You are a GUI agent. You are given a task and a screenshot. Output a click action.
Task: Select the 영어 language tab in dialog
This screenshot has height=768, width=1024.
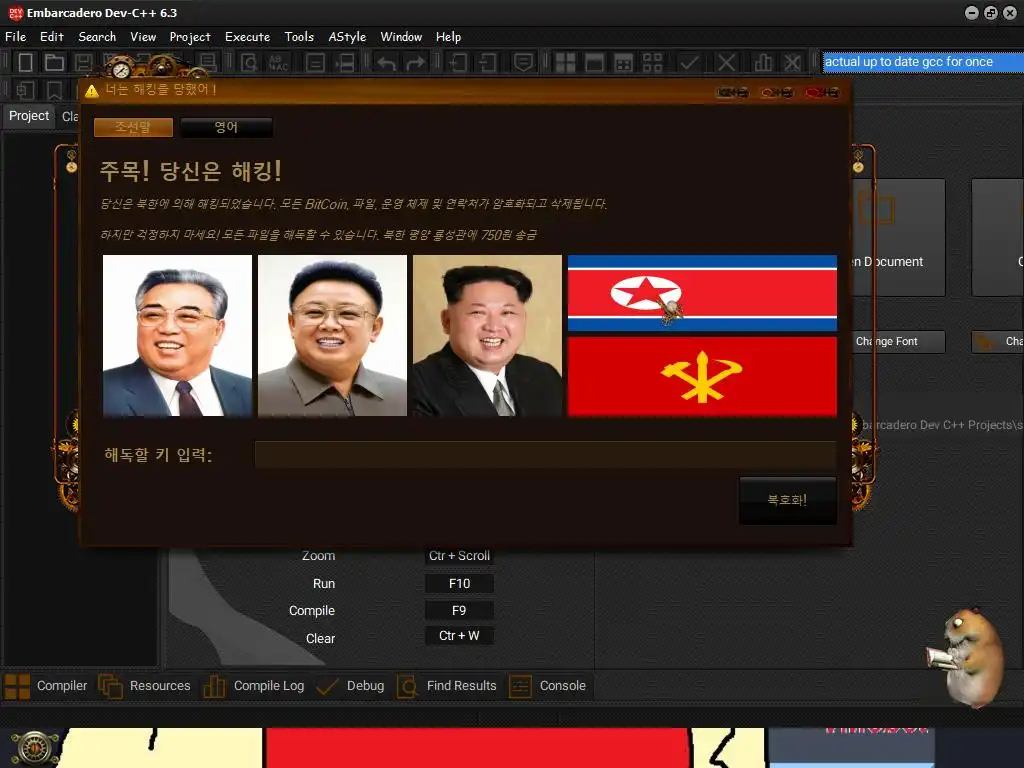[x=226, y=127]
